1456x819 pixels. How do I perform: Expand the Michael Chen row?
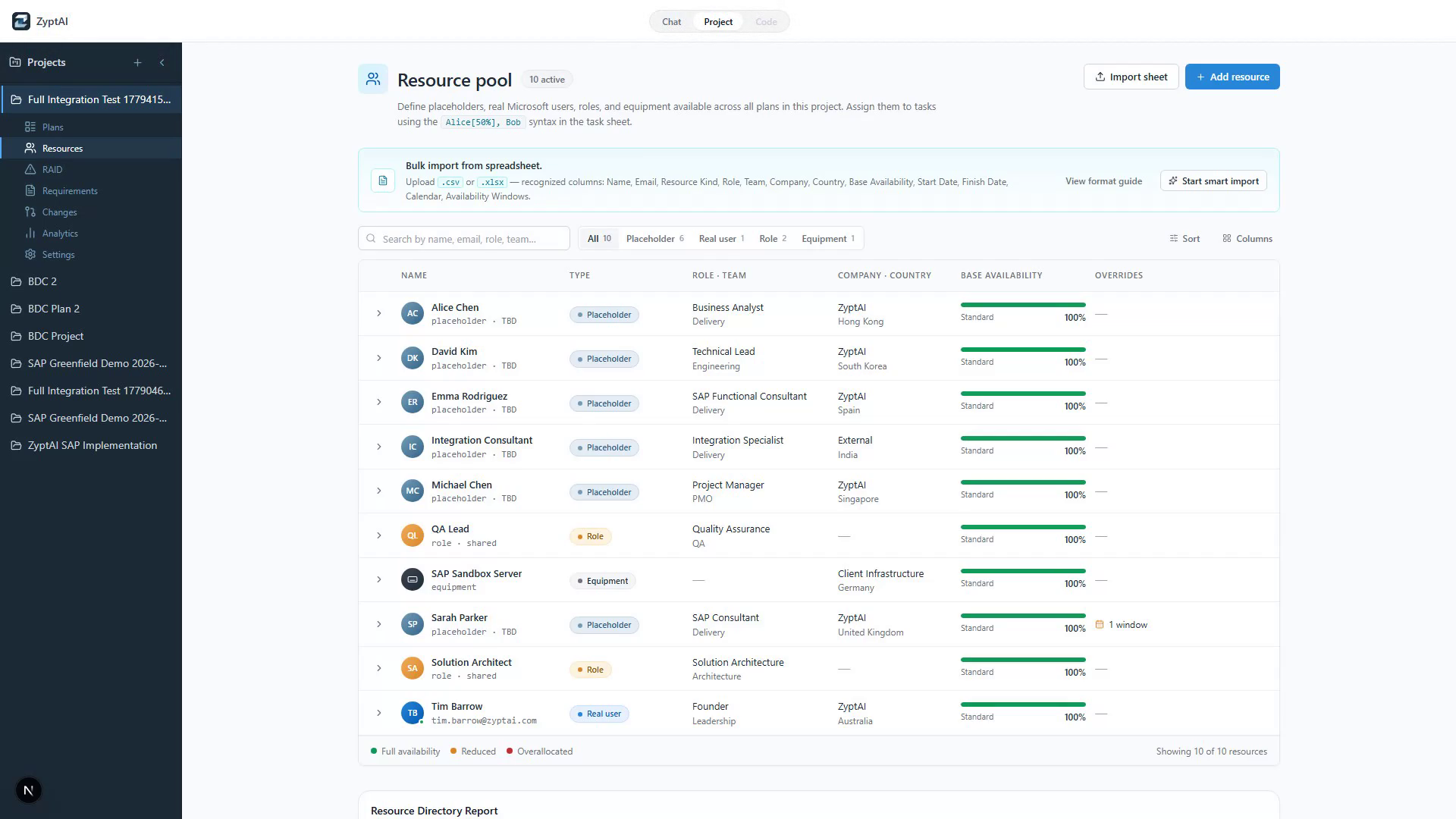pyautogui.click(x=379, y=491)
